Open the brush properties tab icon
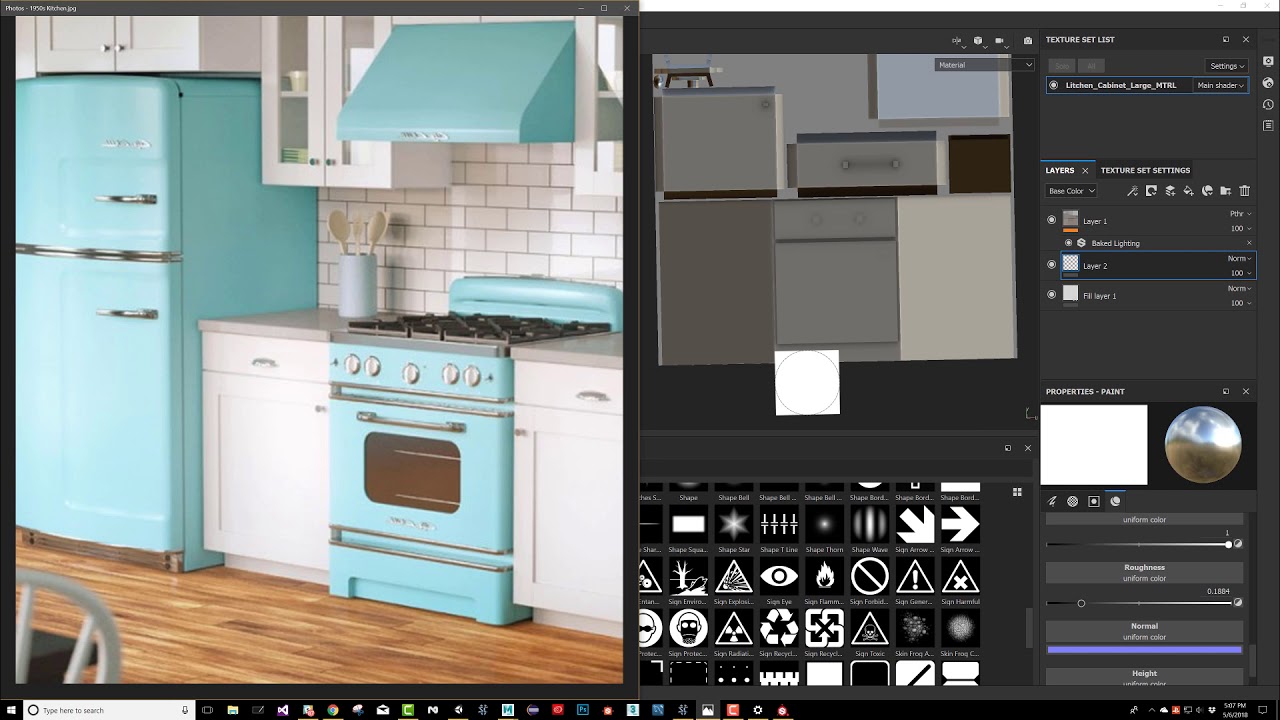1280x720 pixels. 1053,501
